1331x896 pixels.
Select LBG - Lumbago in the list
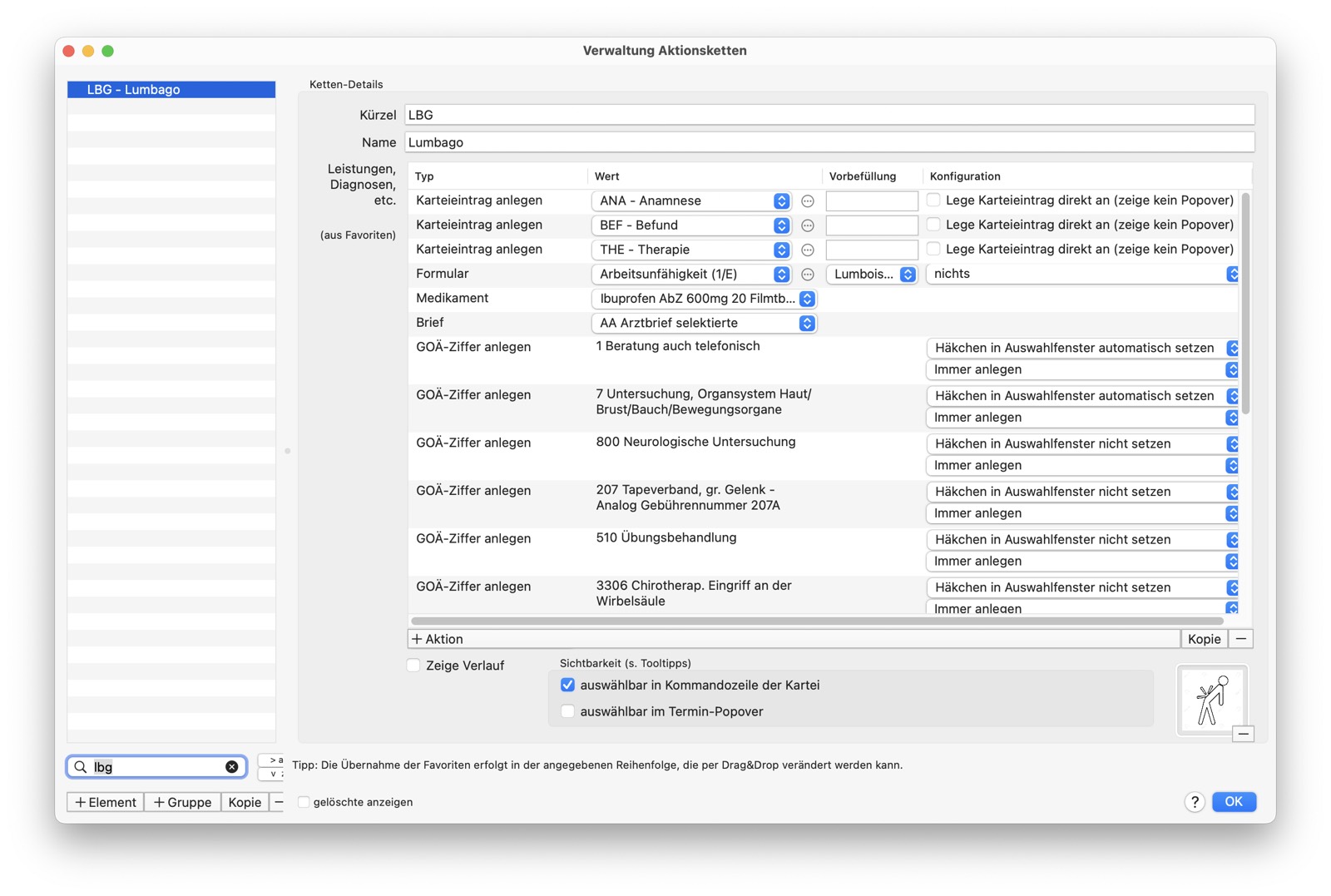(x=171, y=90)
